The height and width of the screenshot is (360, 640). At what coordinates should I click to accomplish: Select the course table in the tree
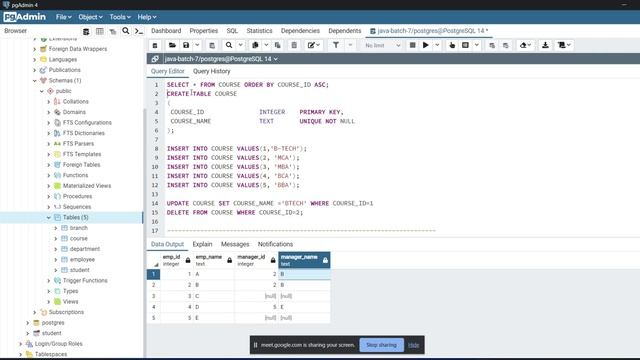click(78, 238)
